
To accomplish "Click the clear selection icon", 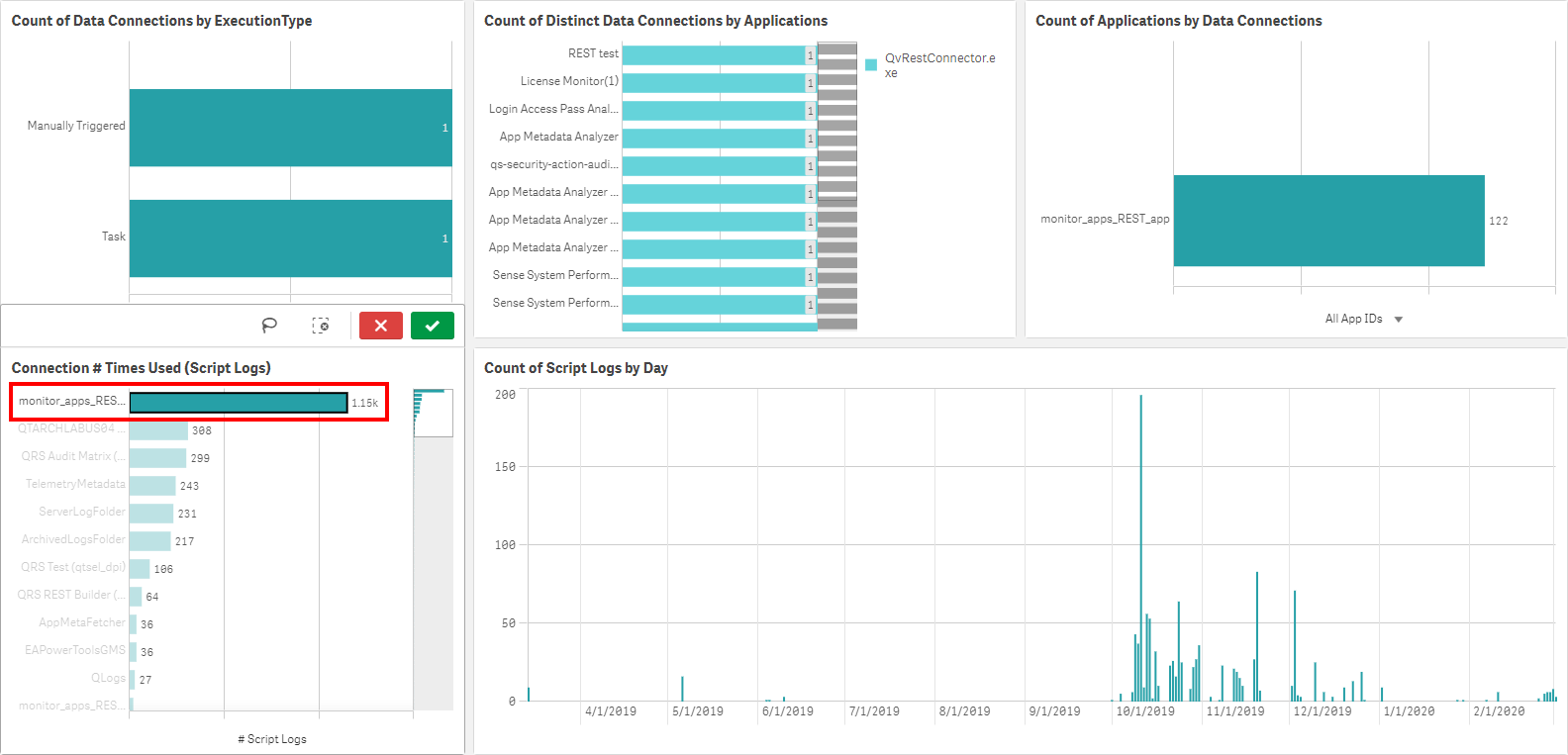I will 321,326.
